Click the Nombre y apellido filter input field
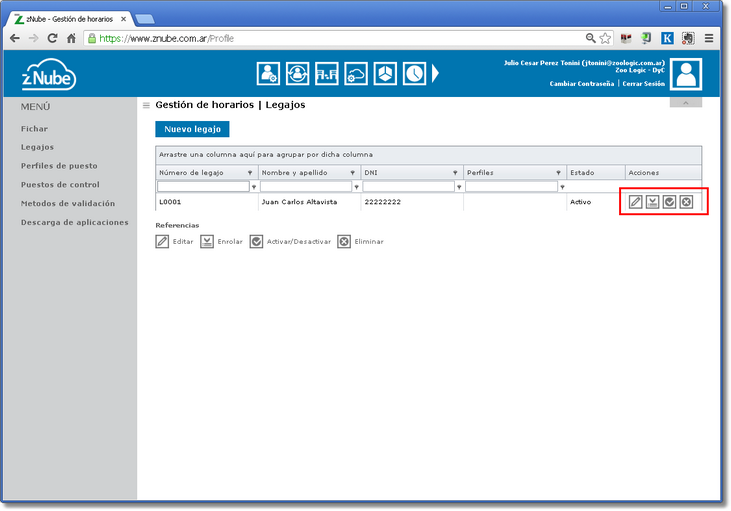731x511 pixels. click(305, 187)
